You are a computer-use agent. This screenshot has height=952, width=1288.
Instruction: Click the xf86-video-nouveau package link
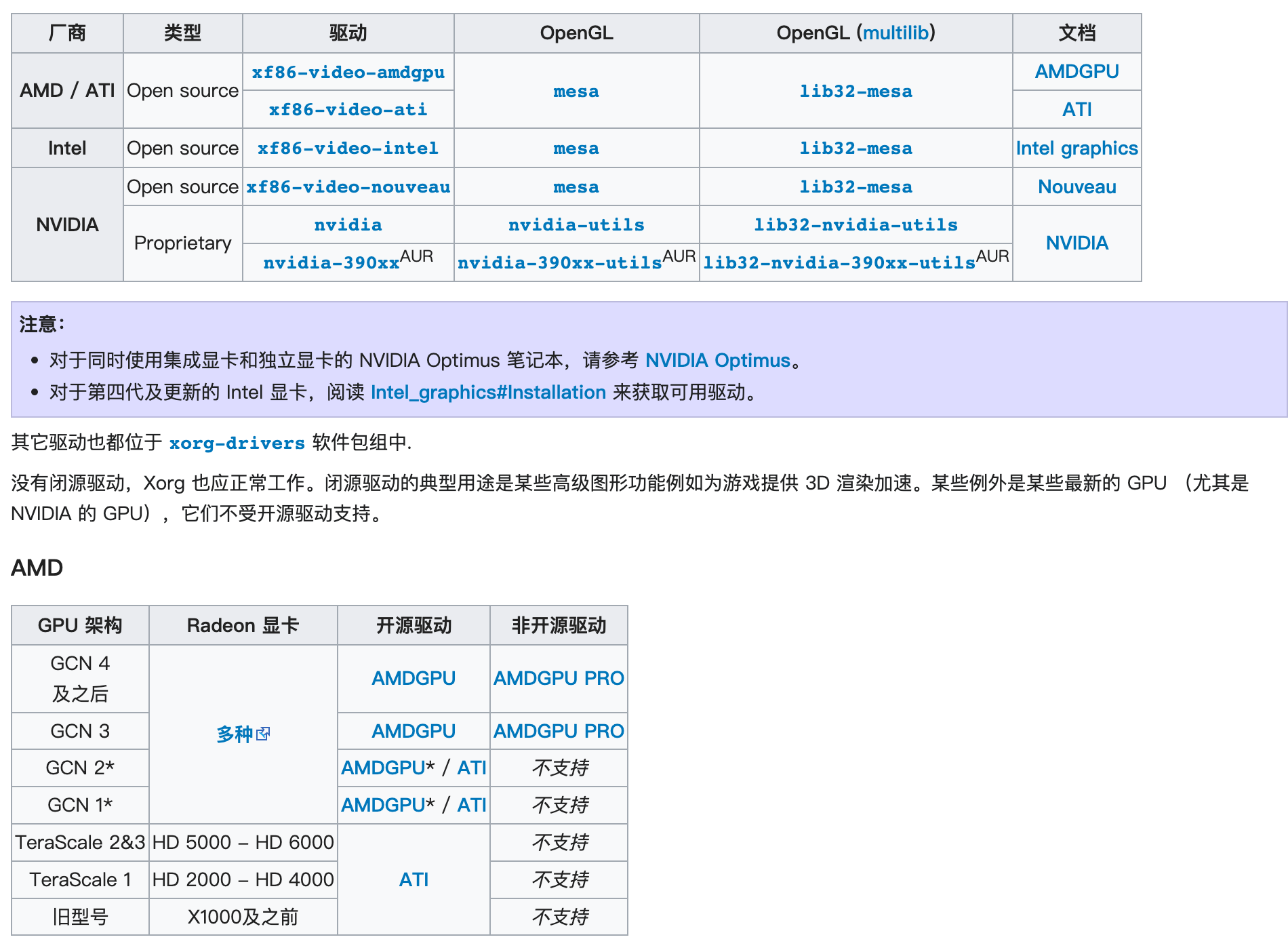(x=348, y=186)
